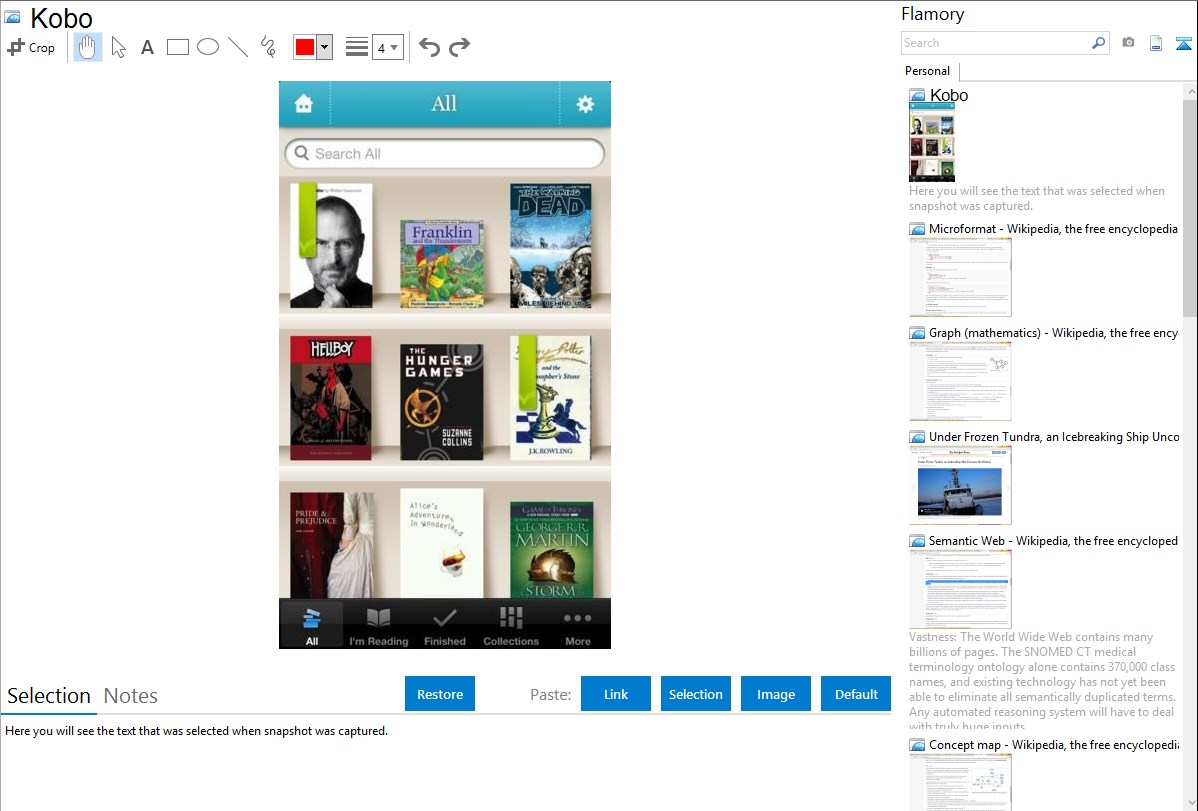Viewport: 1198px width, 811px height.
Task: Choose the arrow pointer tool
Action: pos(118,47)
